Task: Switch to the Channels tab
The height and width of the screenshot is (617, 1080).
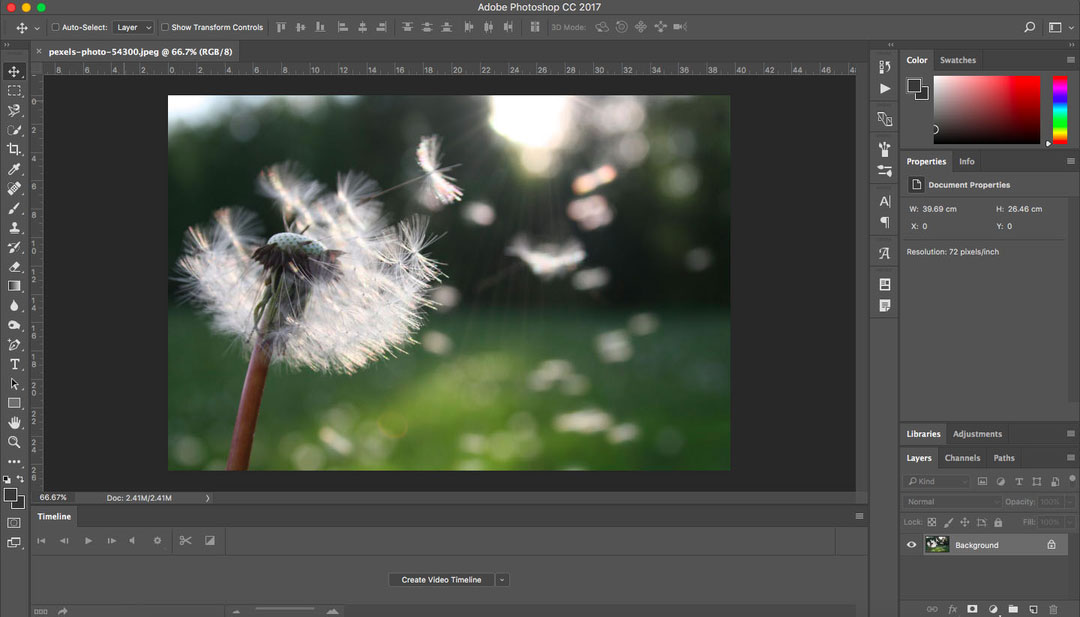Action: (x=961, y=457)
